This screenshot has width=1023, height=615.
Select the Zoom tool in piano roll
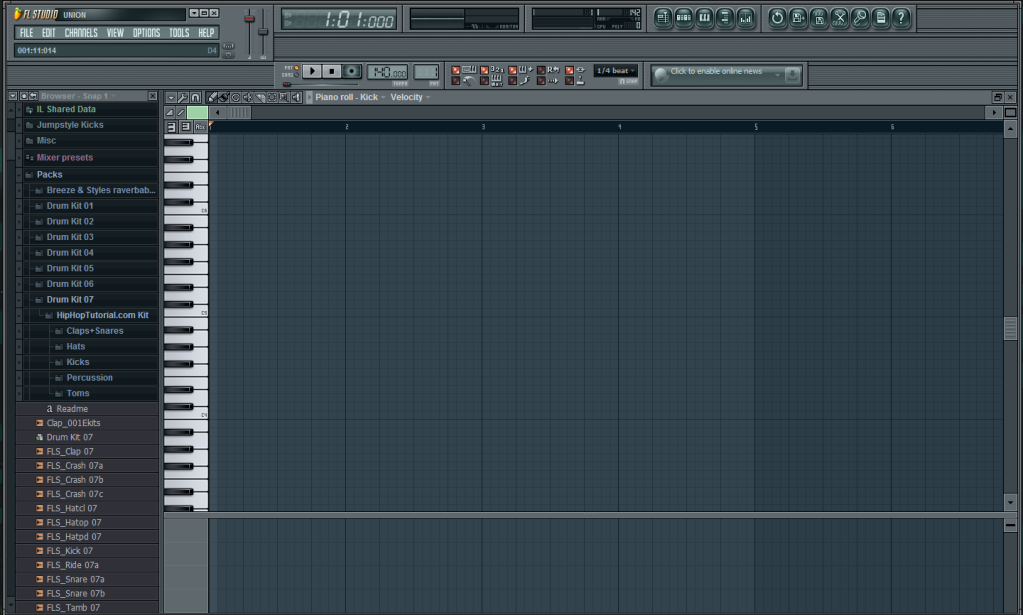click(284, 97)
